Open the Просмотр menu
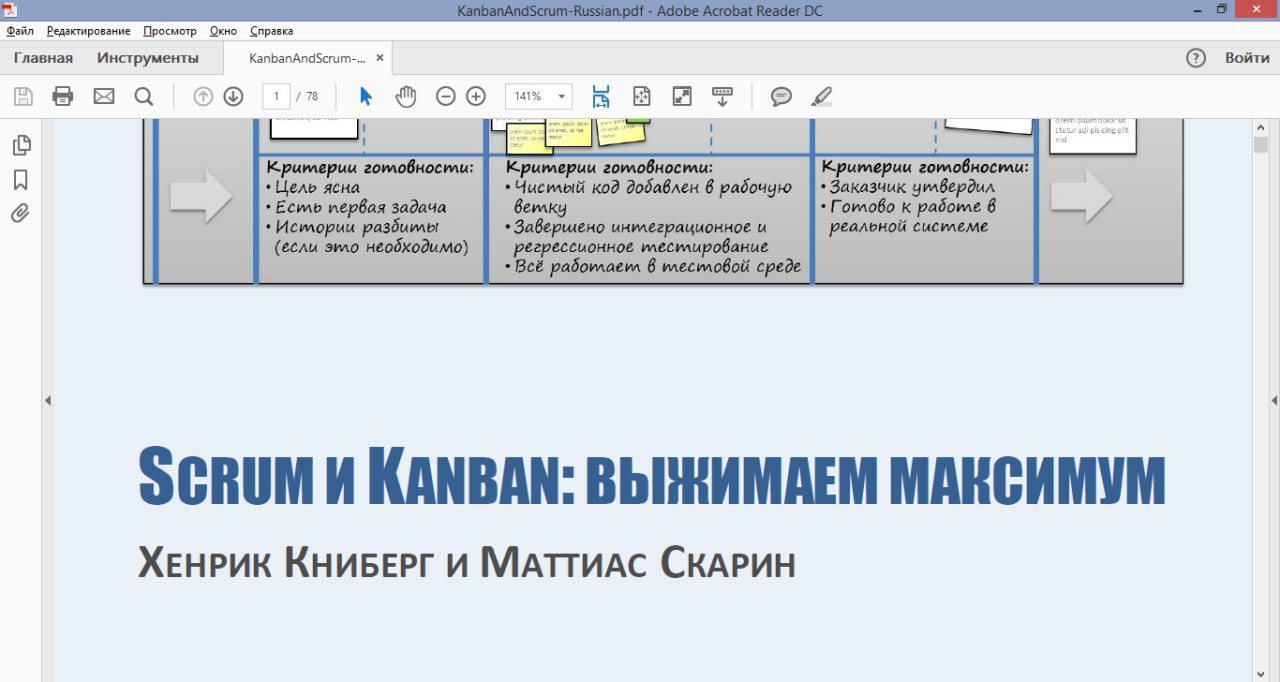The height and width of the screenshot is (682, 1280). (x=170, y=31)
